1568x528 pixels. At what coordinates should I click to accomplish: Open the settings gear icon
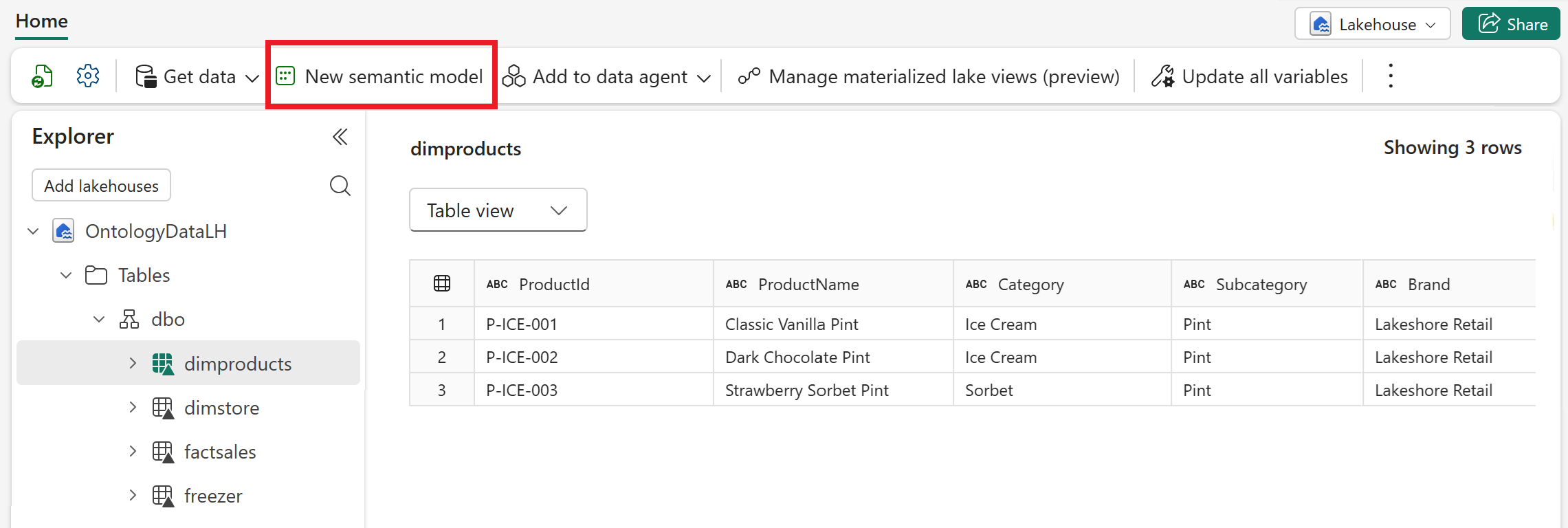(x=88, y=76)
